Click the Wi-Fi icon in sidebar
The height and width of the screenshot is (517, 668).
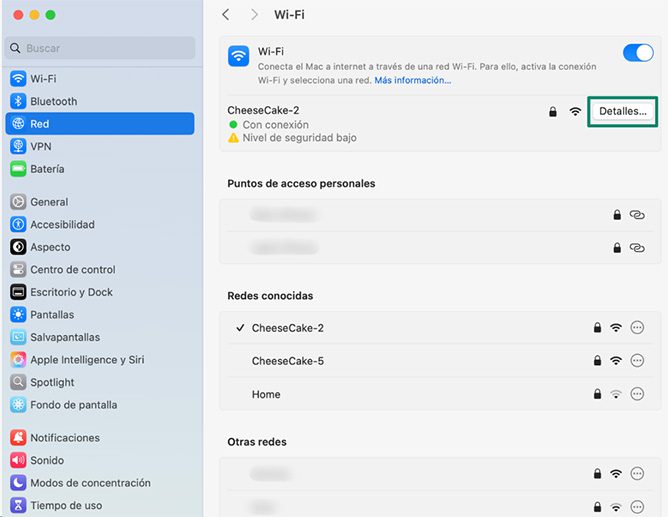tap(18, 79)
